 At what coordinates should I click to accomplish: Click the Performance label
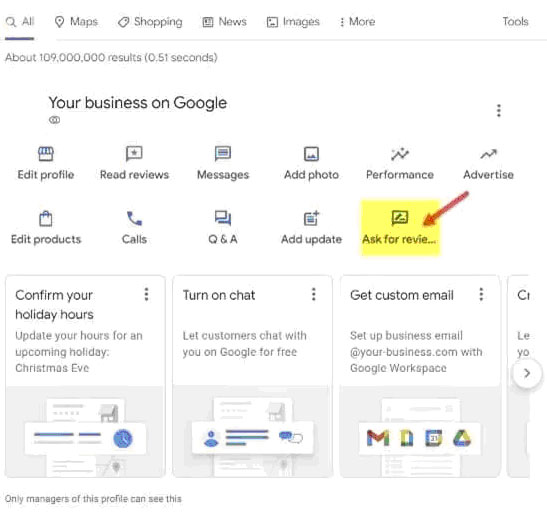tap(400, 174)
